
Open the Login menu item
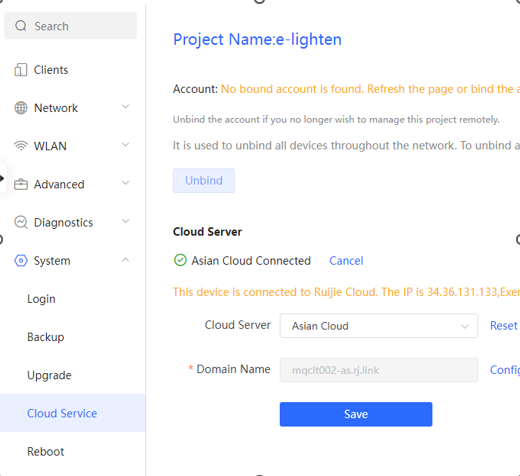[x=41, y=299]
